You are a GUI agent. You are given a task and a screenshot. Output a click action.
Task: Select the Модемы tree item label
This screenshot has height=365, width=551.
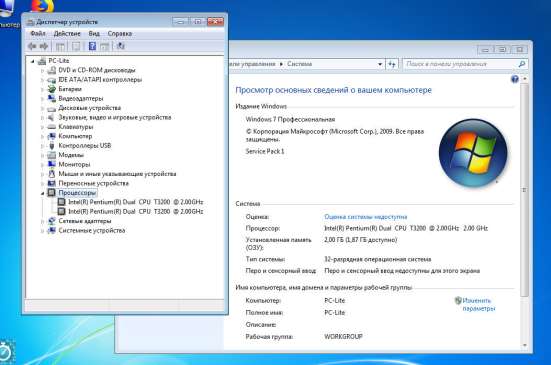71,155
